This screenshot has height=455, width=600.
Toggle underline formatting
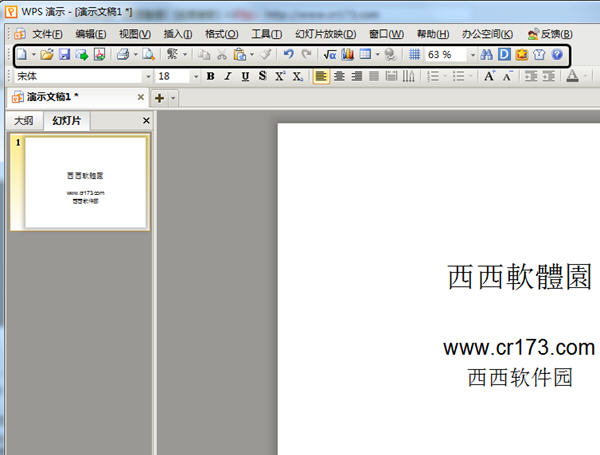(x=245, y=76)
